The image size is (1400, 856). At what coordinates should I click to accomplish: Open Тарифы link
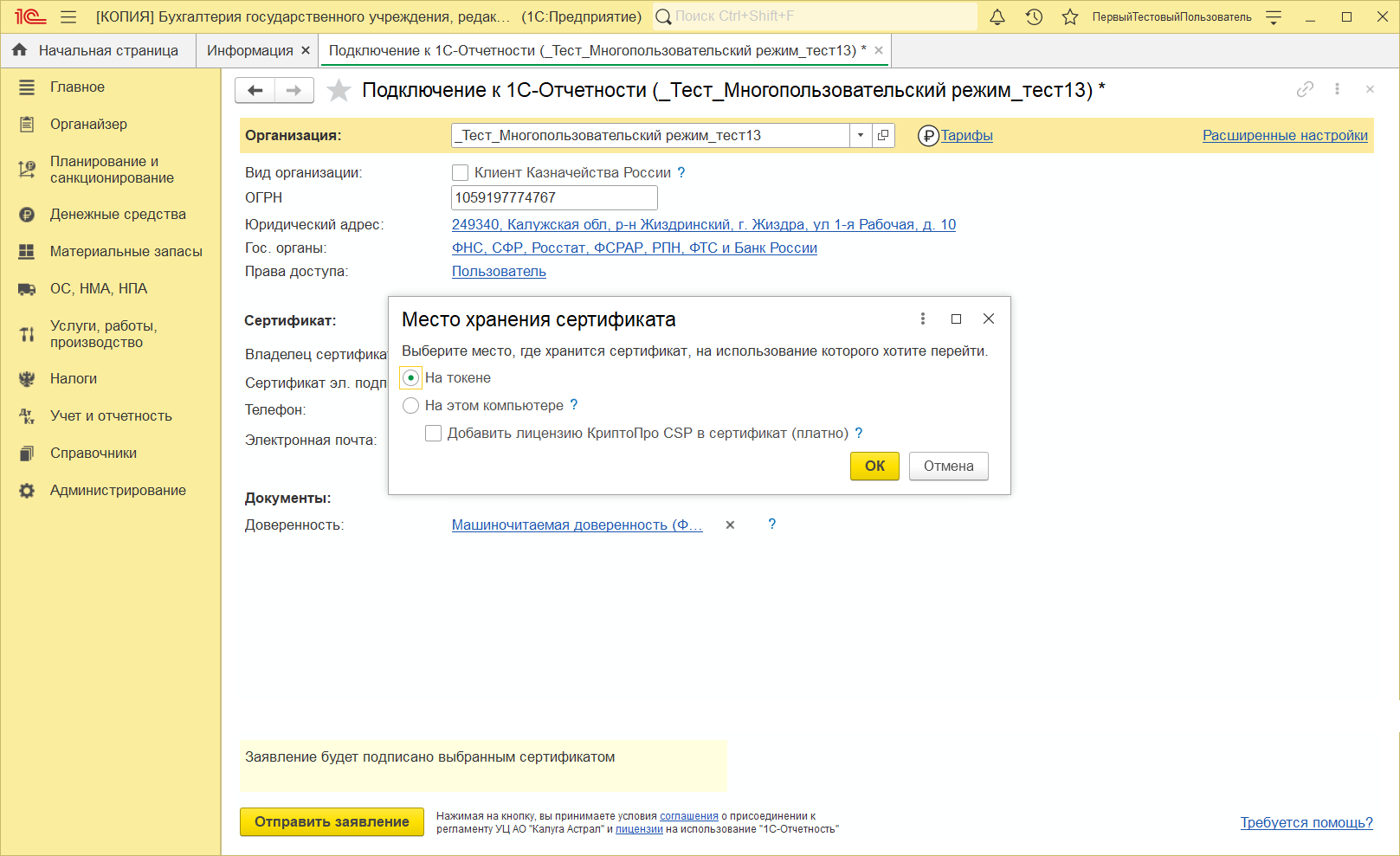click(x=966, y=136)
